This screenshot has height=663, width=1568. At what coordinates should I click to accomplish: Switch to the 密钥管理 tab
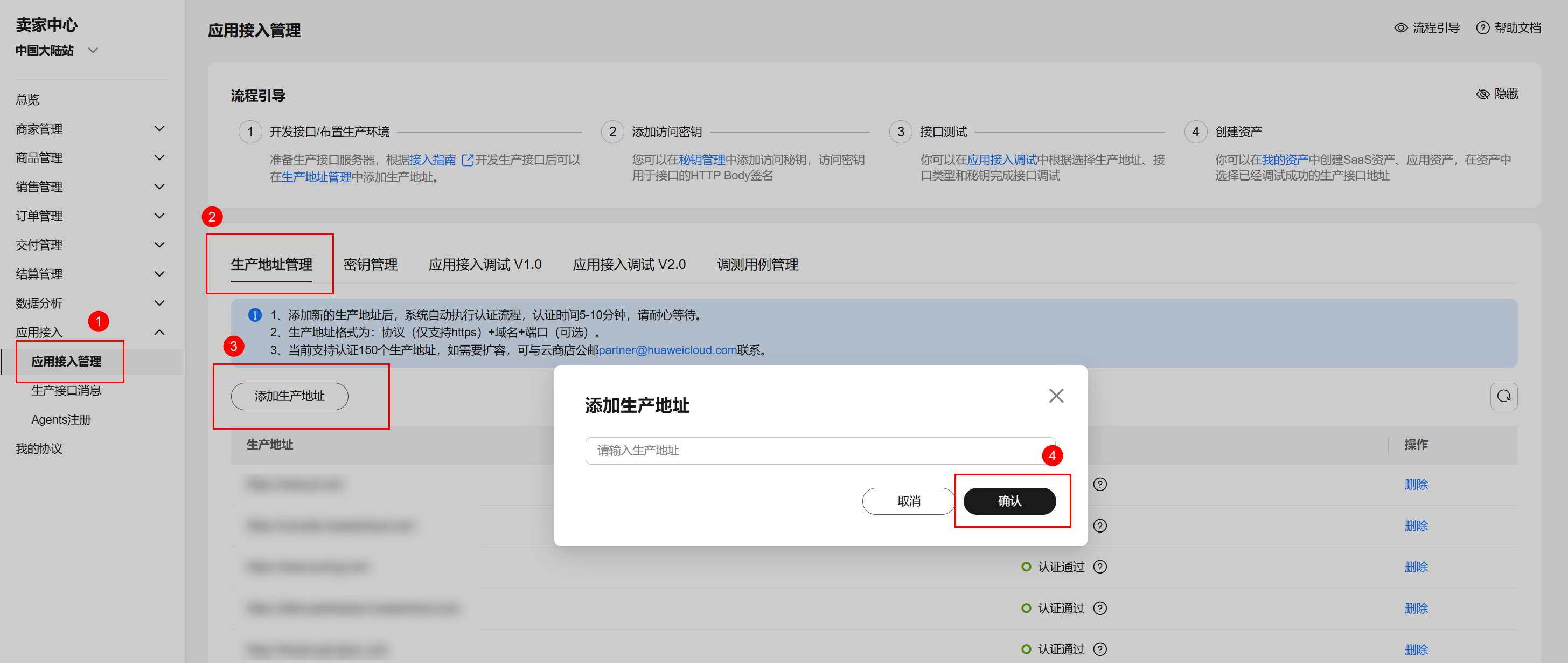[x=370, y=265]
